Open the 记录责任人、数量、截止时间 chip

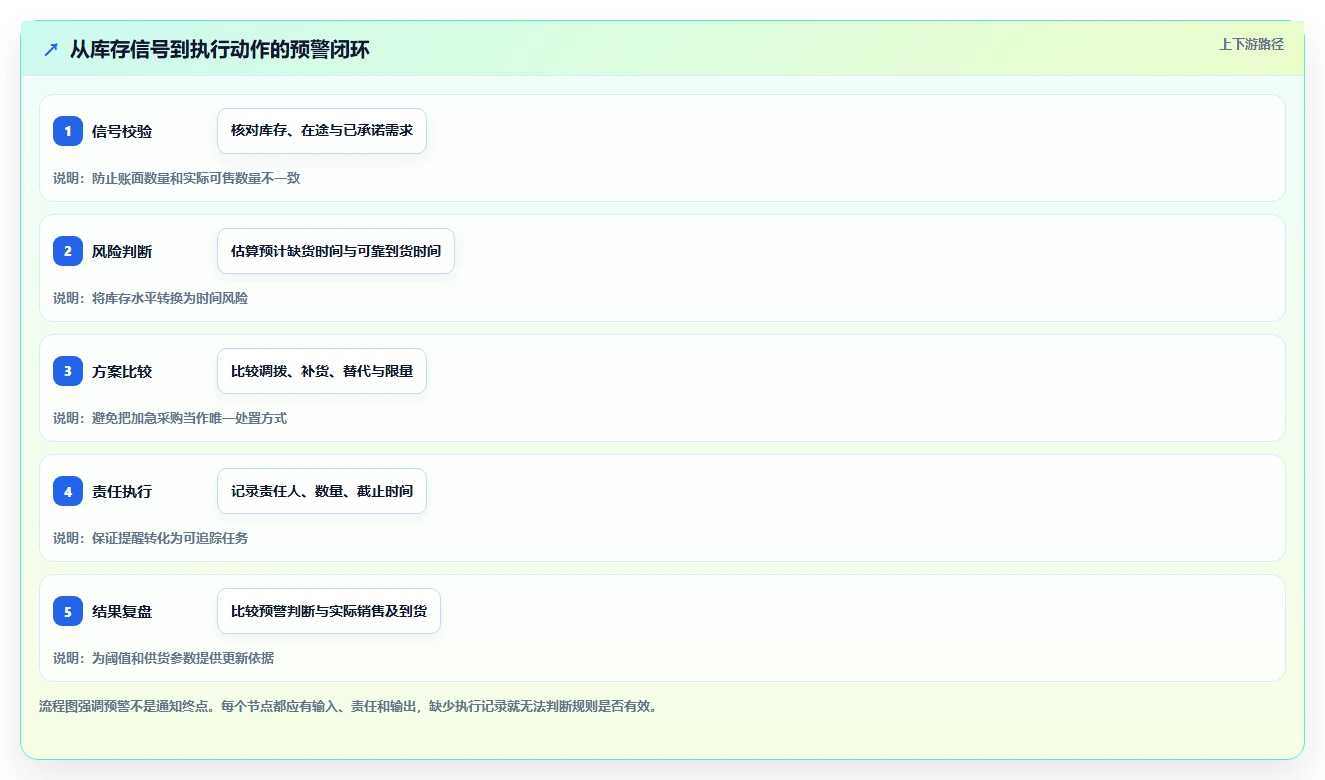tap(322, 491)
